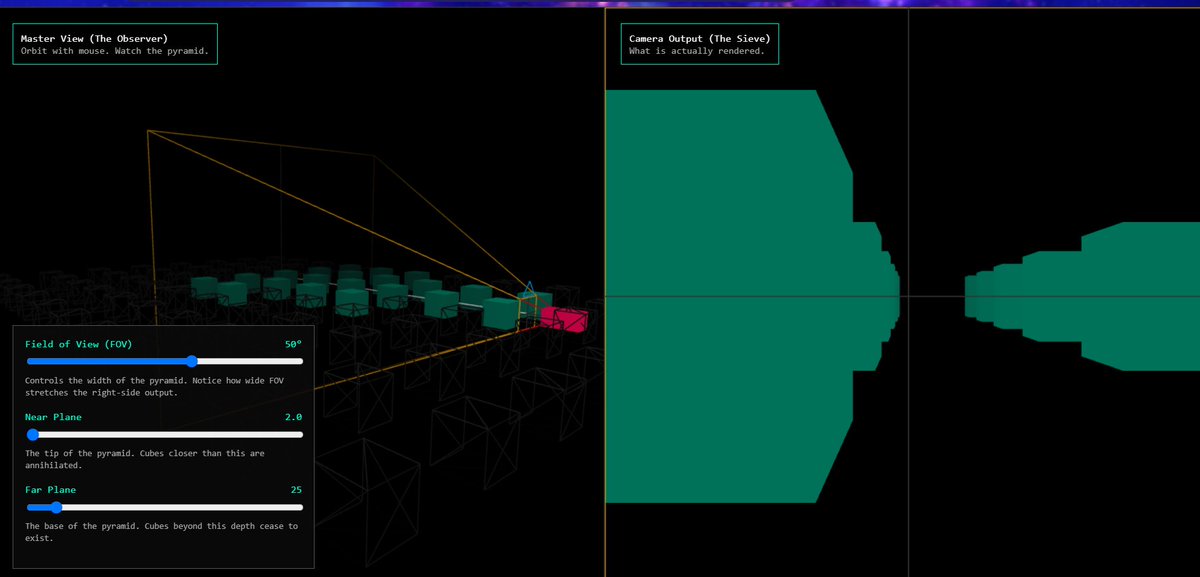Adjust the Field of View slider thumb
The width and height of the screenshot is (1200, 577).
[x=192, y=361]
